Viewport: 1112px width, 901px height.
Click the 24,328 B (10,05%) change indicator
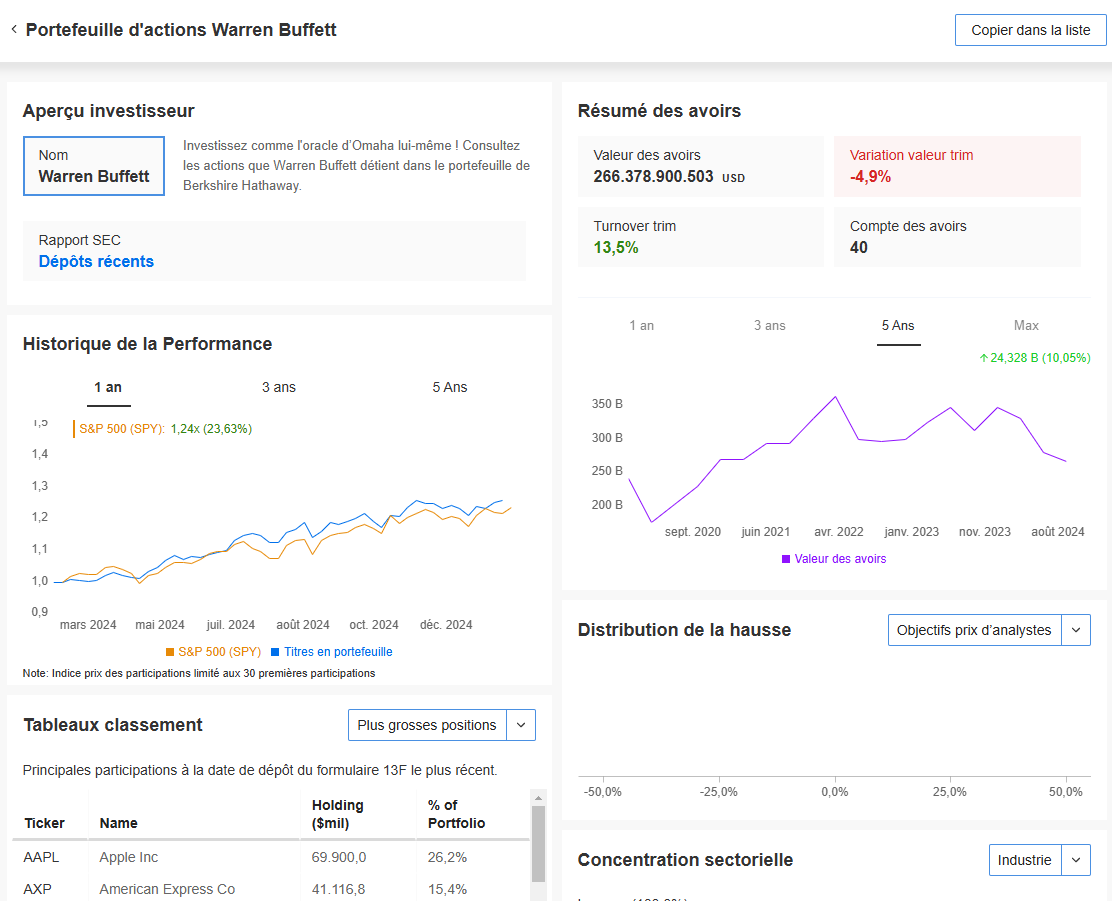pos(1035,358)
